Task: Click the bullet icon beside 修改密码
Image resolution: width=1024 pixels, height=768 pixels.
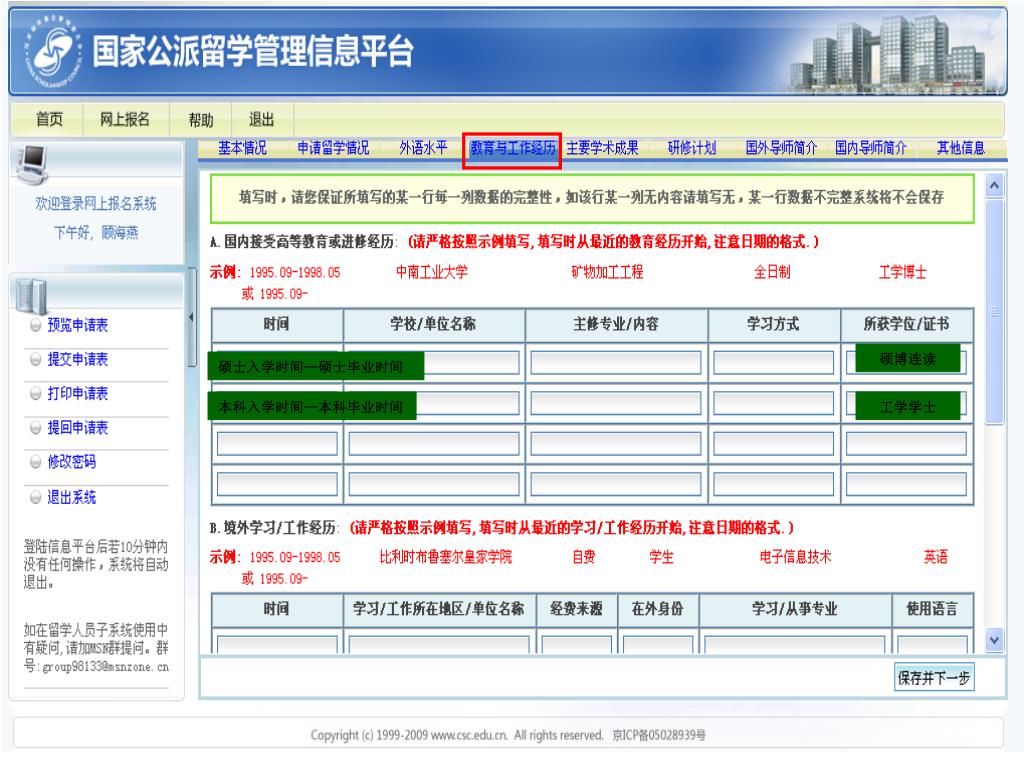Action: (x=36, y=463)
